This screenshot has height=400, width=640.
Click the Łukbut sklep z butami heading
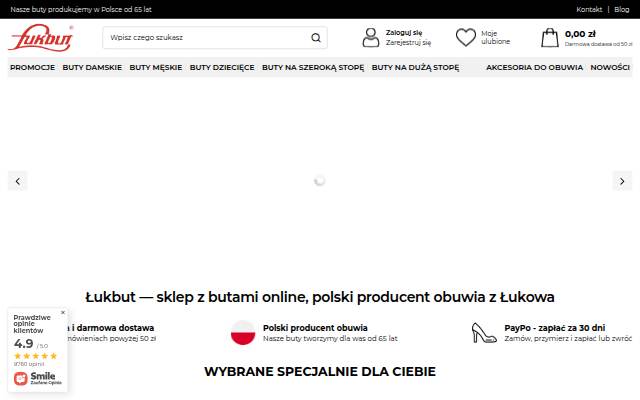(x=320, y=297)
